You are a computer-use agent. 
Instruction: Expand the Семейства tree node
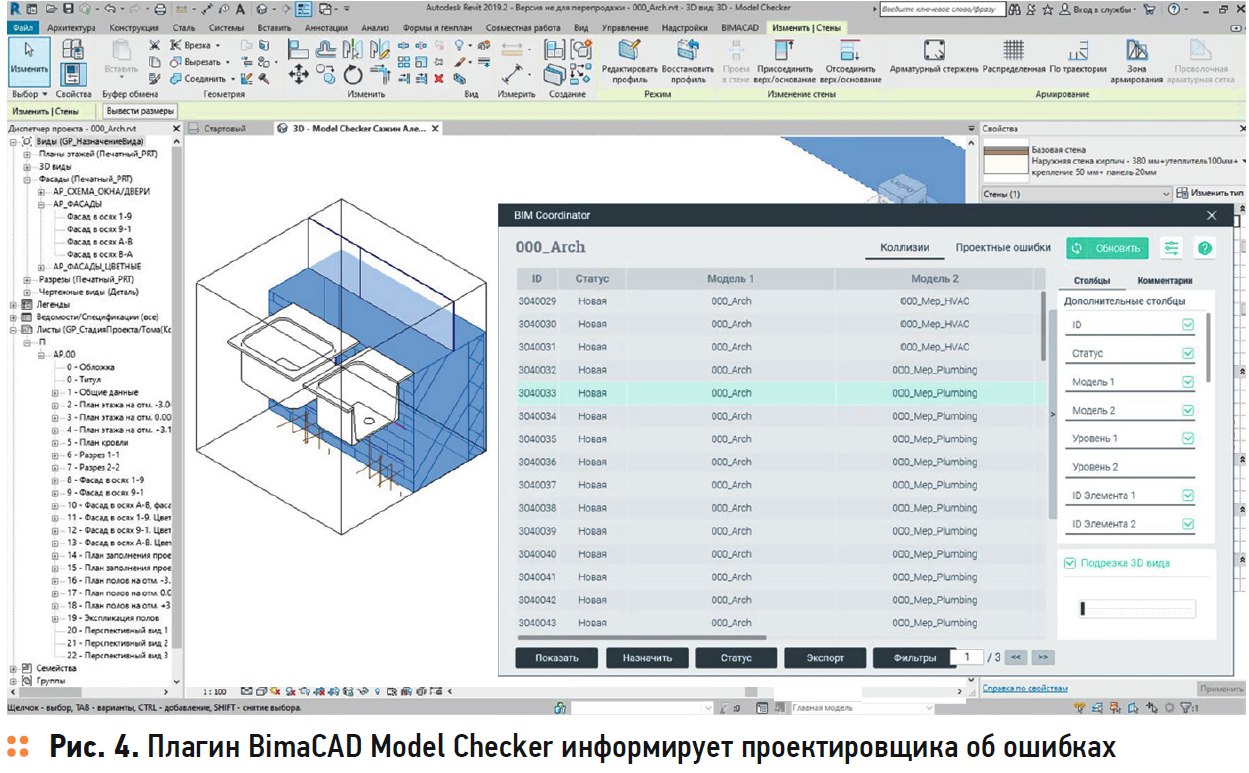[x=14, y=667]
